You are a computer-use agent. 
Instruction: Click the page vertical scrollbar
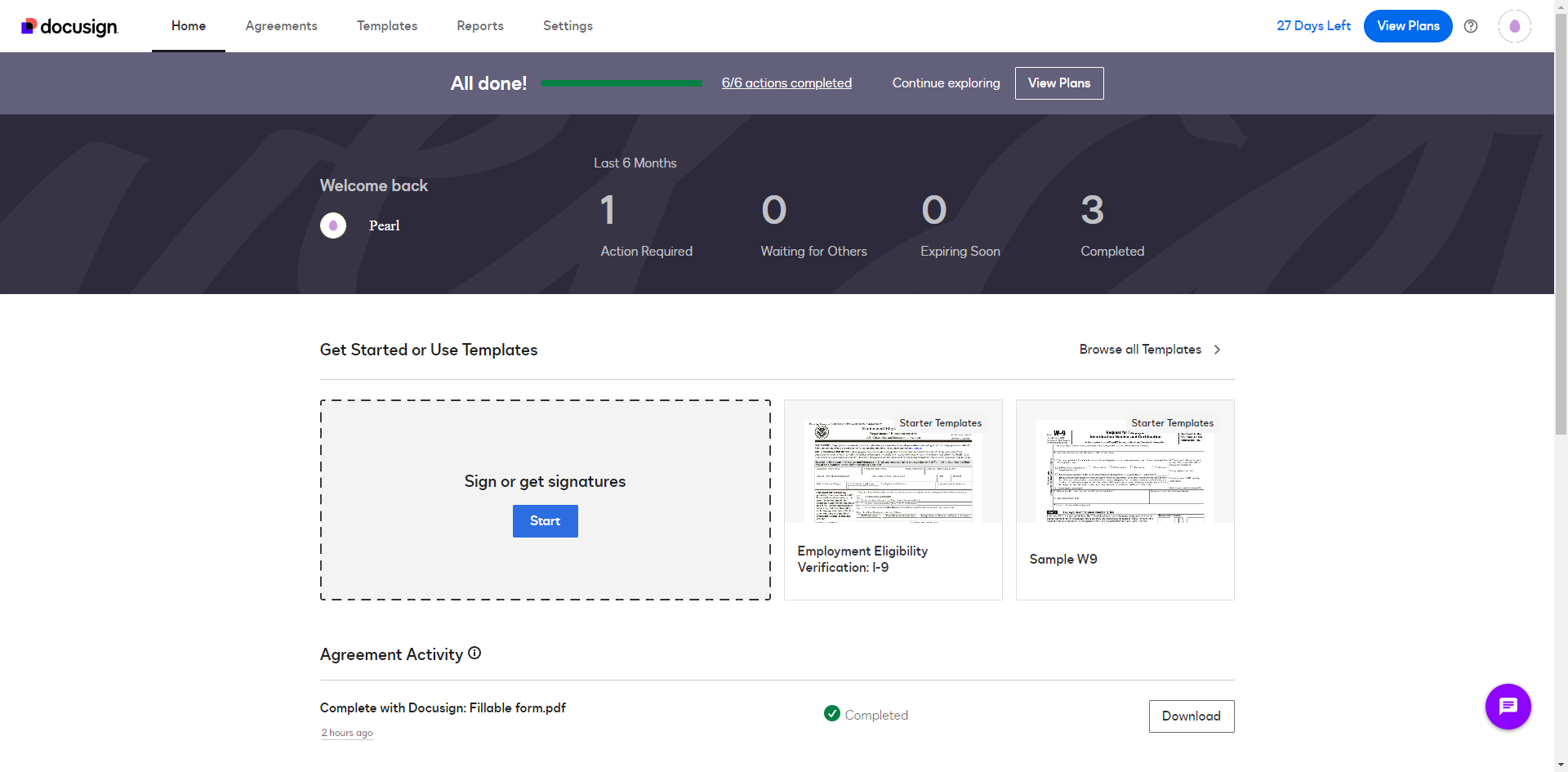tap(1561, 225)
